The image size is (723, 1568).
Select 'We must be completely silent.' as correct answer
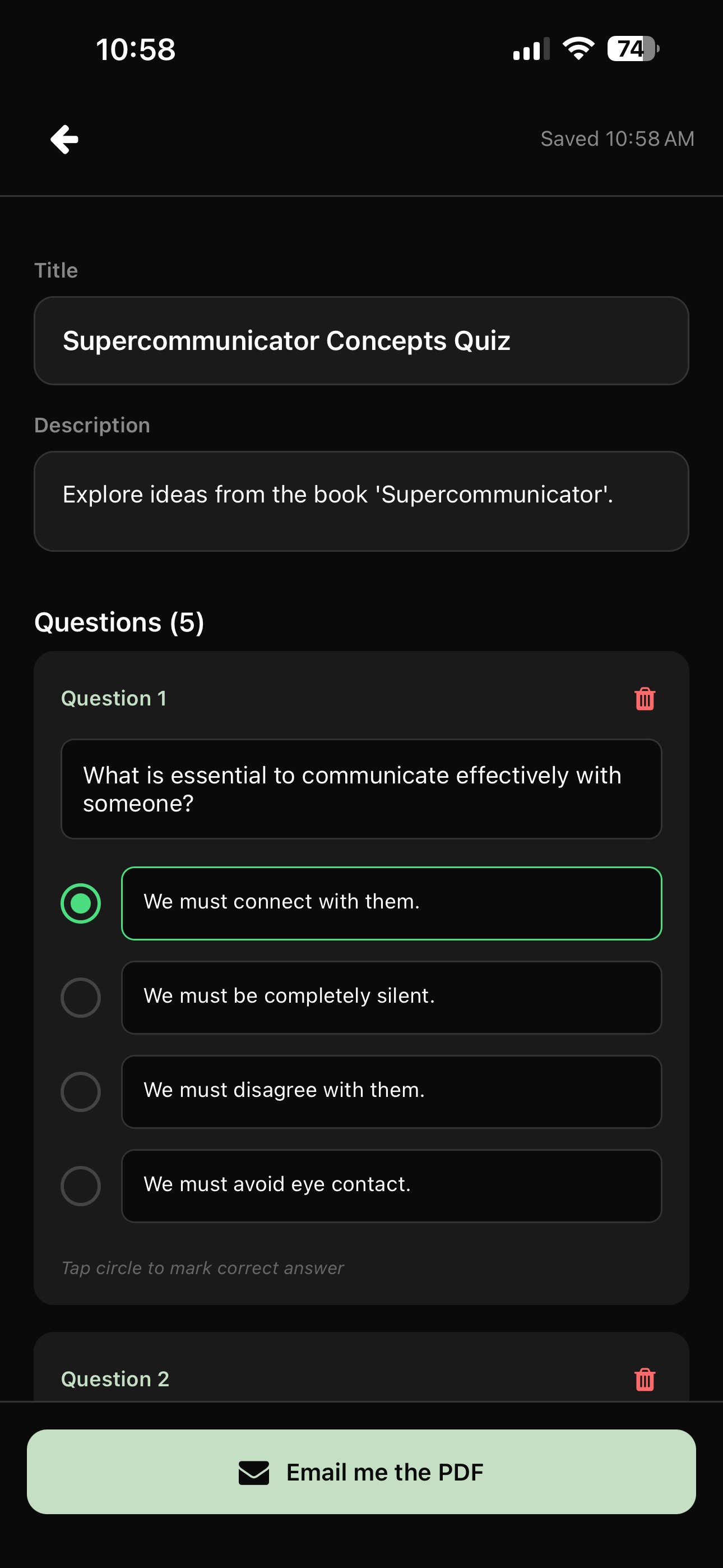(81, 997)
